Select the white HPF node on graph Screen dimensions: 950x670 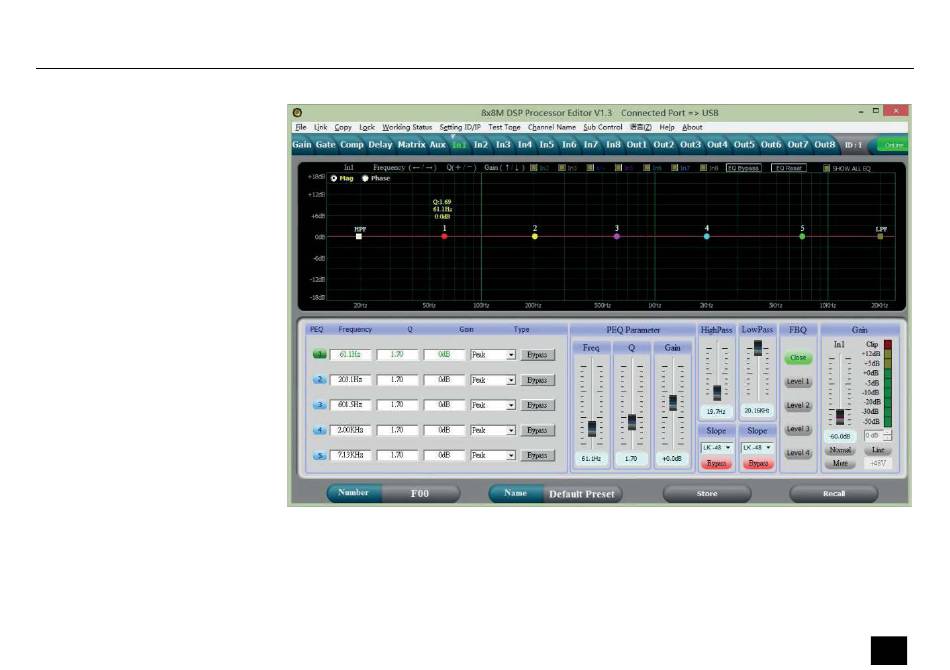tap(359, 236)
